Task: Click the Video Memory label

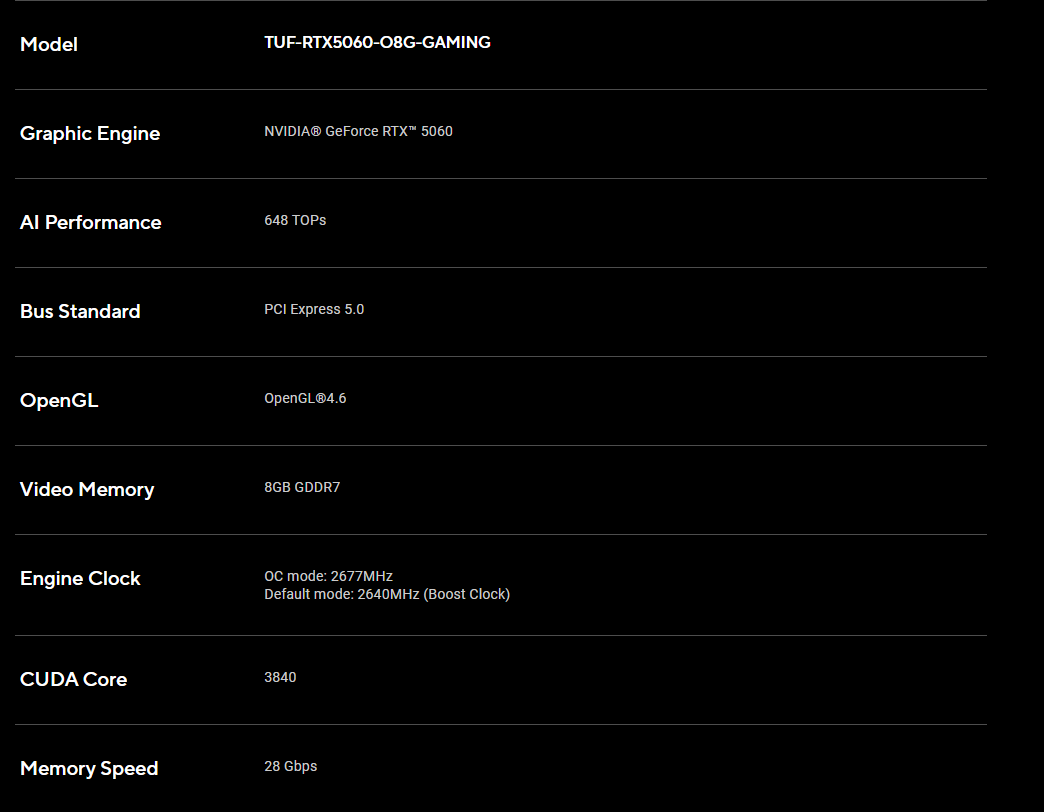Action: coord(87,489)
